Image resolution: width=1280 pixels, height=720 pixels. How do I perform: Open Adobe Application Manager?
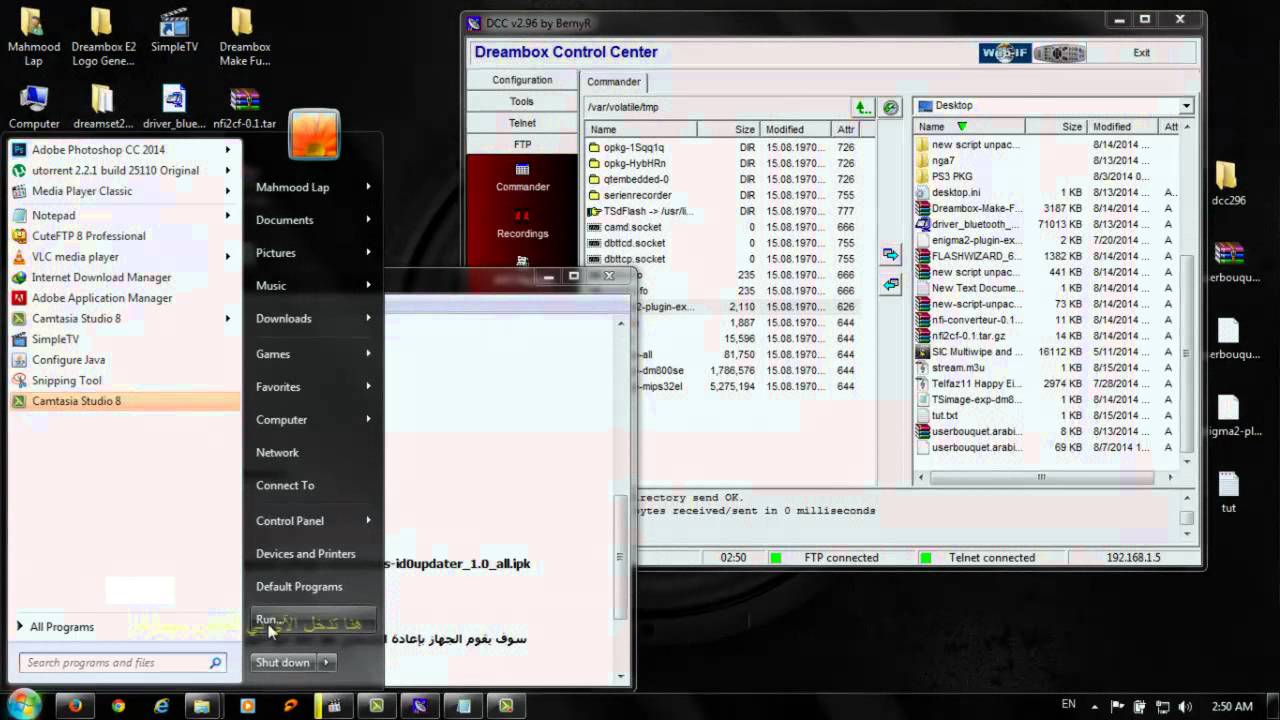tap(102, 298)
